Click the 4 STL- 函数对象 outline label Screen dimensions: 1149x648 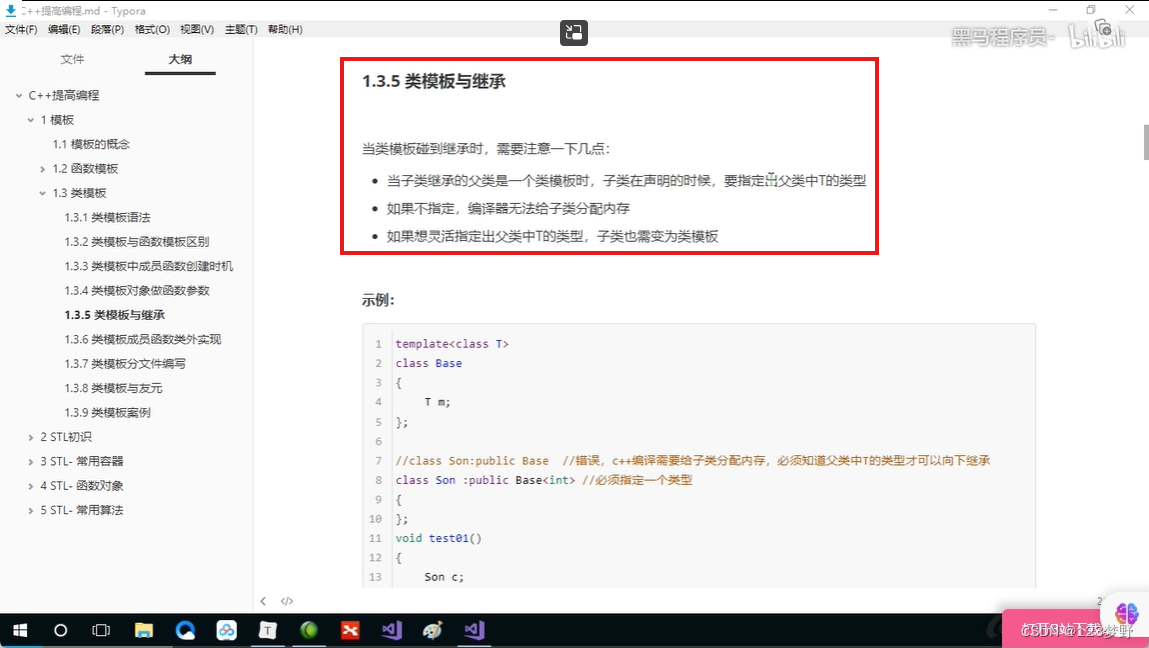(81, 486)
